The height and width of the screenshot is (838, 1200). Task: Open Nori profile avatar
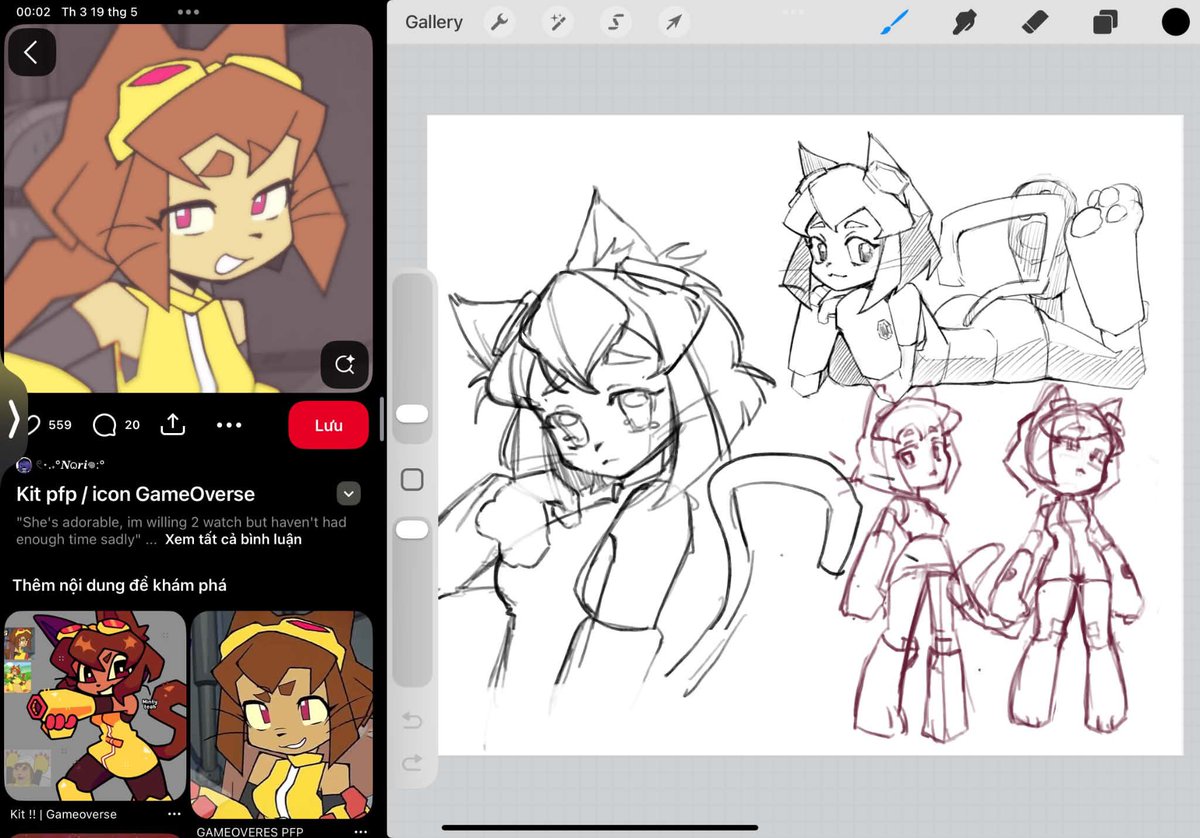click(24, 465)
